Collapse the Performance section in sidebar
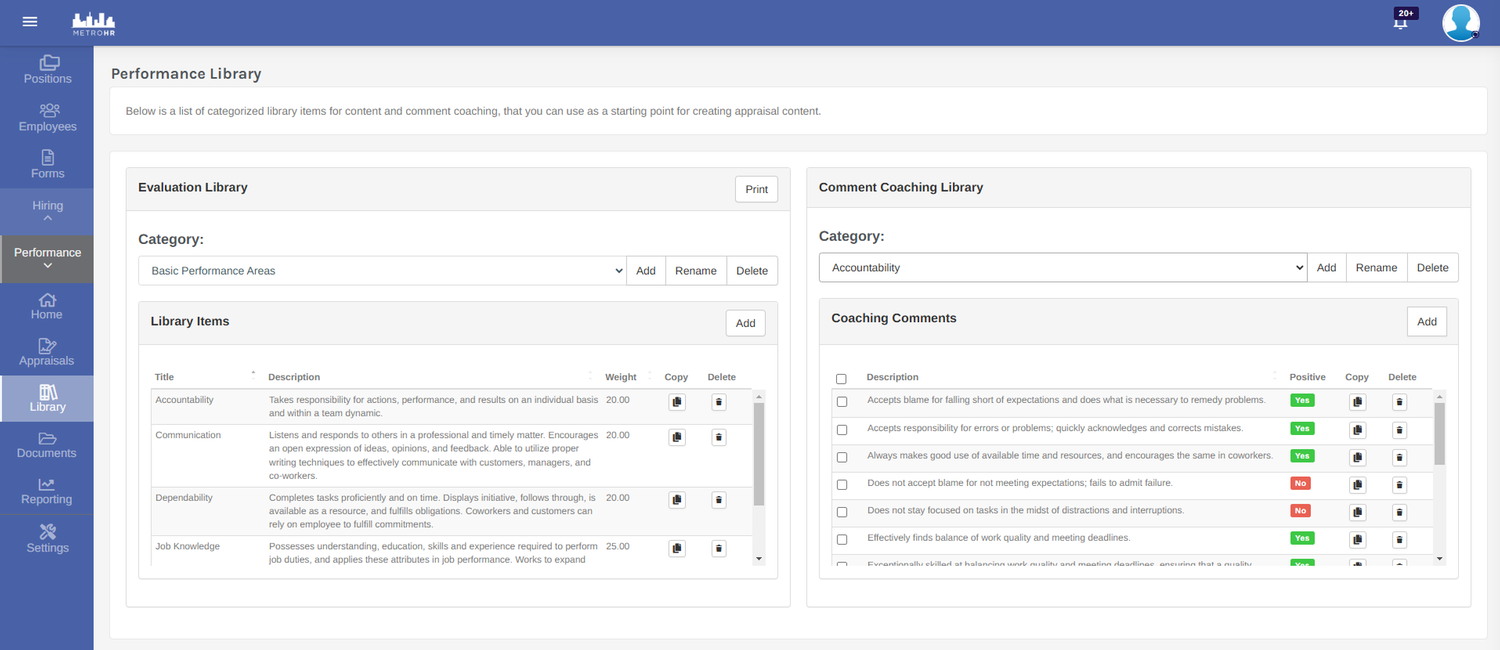This screenshot has width=1500, height=650. 47,259
